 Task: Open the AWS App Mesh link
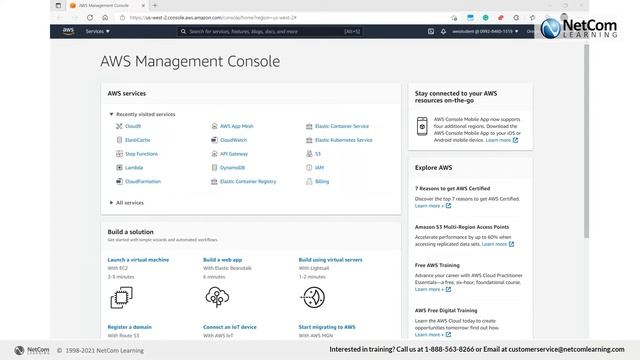[x=237, y=126]
